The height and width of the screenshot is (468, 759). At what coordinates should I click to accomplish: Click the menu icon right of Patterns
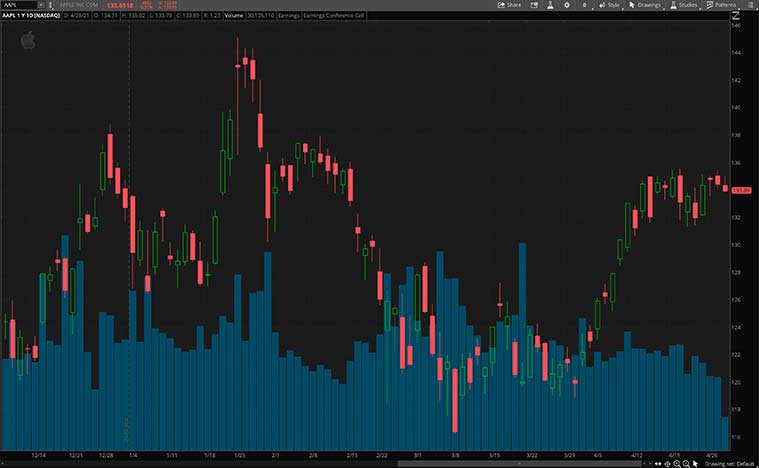[751, 5]
